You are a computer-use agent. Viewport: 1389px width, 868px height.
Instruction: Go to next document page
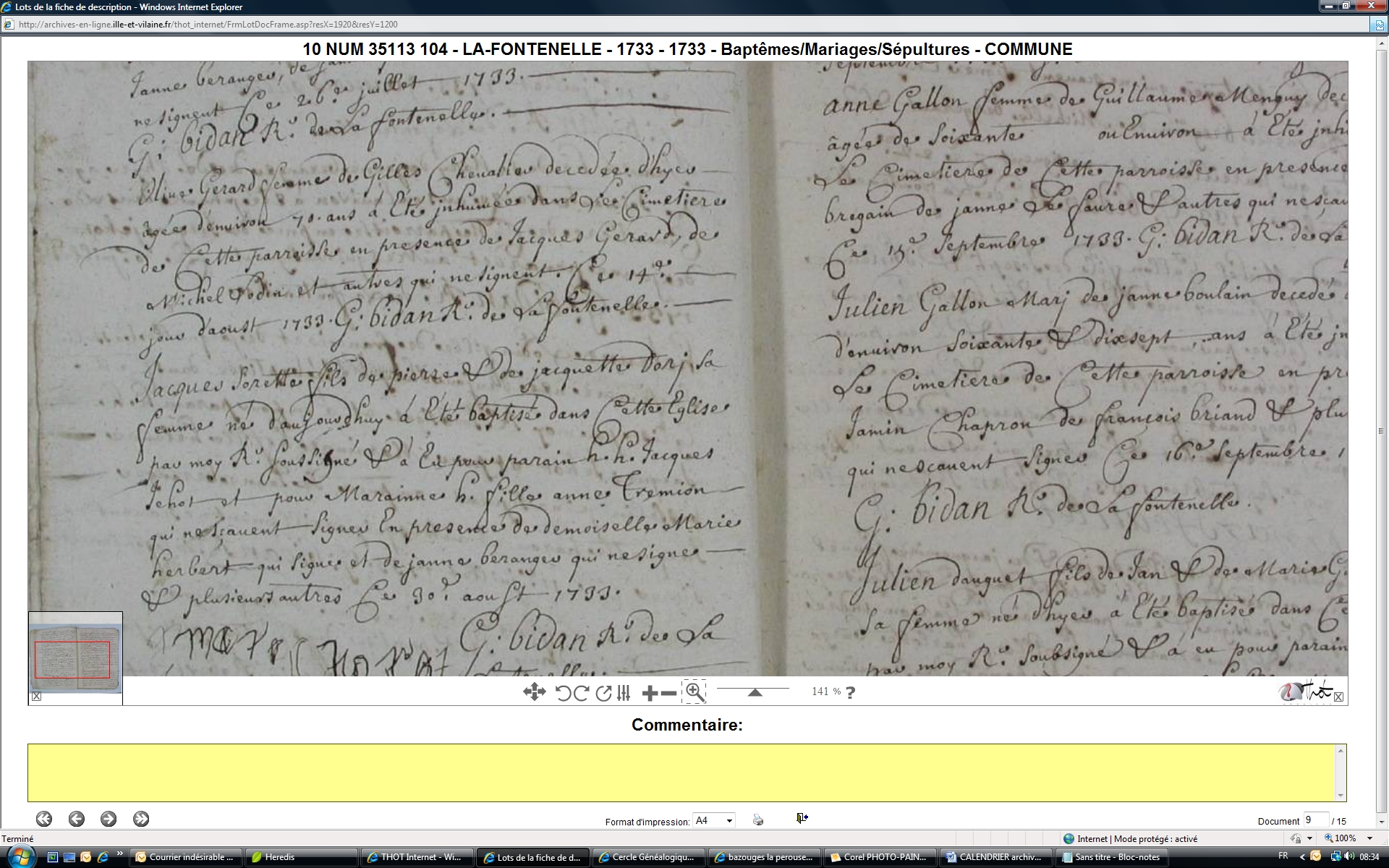(x=109, y=819)
